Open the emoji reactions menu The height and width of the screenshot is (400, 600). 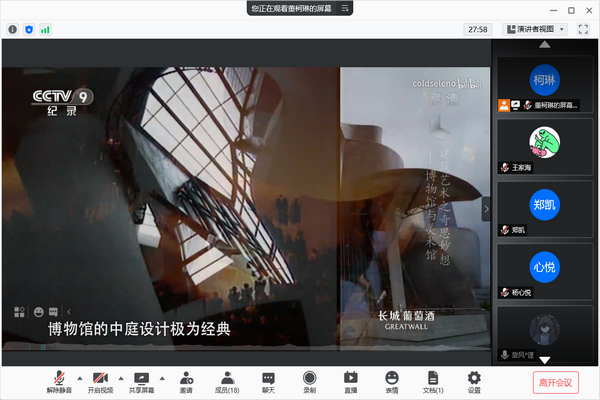point(392,382)
